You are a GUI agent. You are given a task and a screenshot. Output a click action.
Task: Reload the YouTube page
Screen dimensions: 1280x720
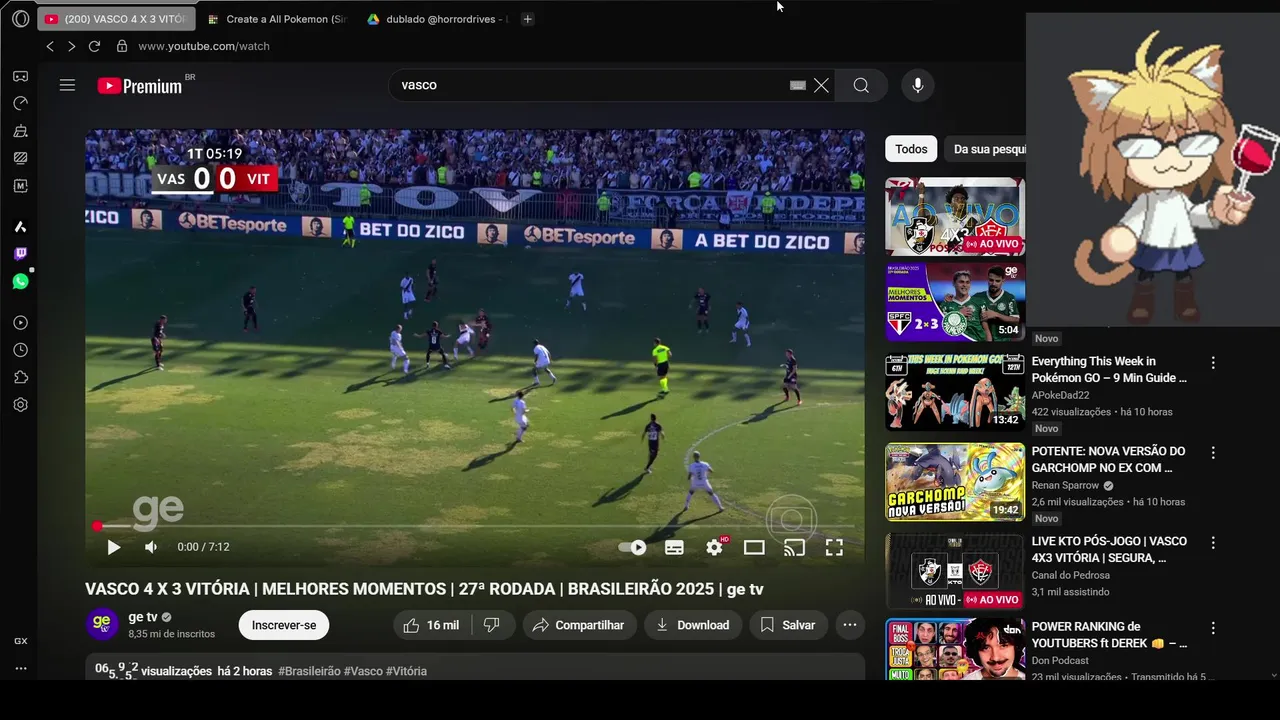(x=94, y=46)
